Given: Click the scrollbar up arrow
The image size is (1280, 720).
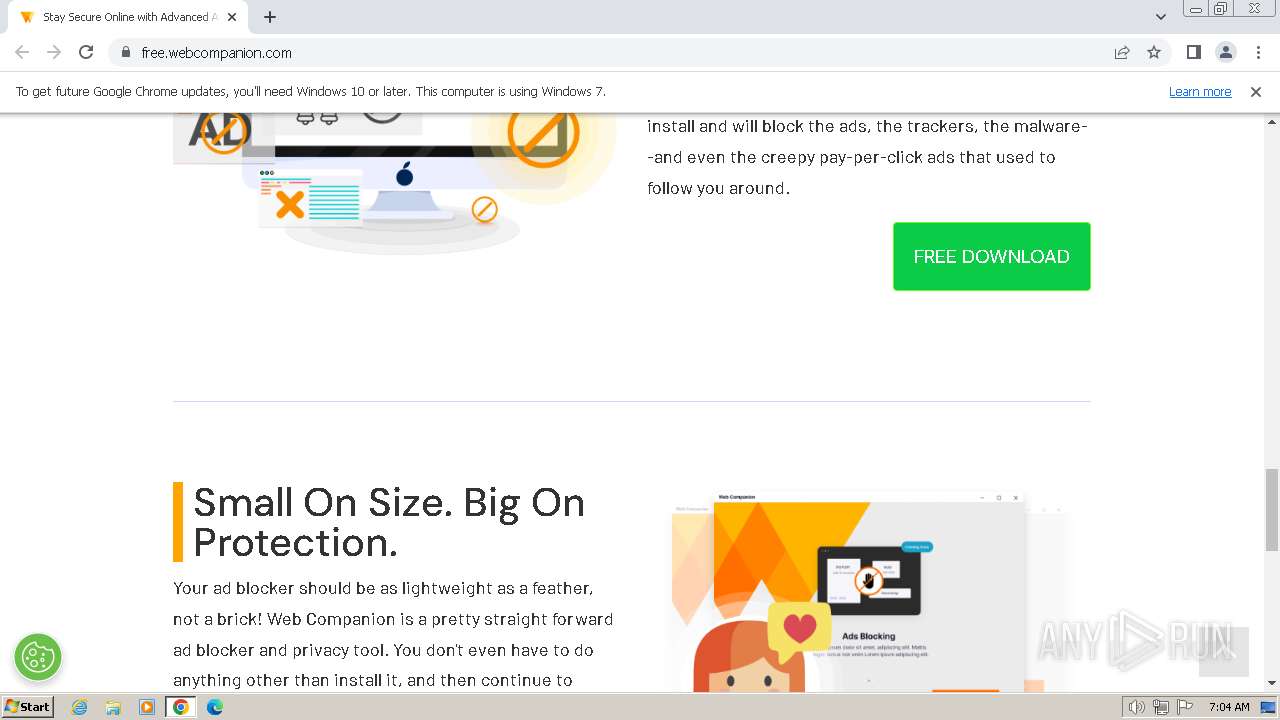Looking at the screenshot, I should point(1272,121).
